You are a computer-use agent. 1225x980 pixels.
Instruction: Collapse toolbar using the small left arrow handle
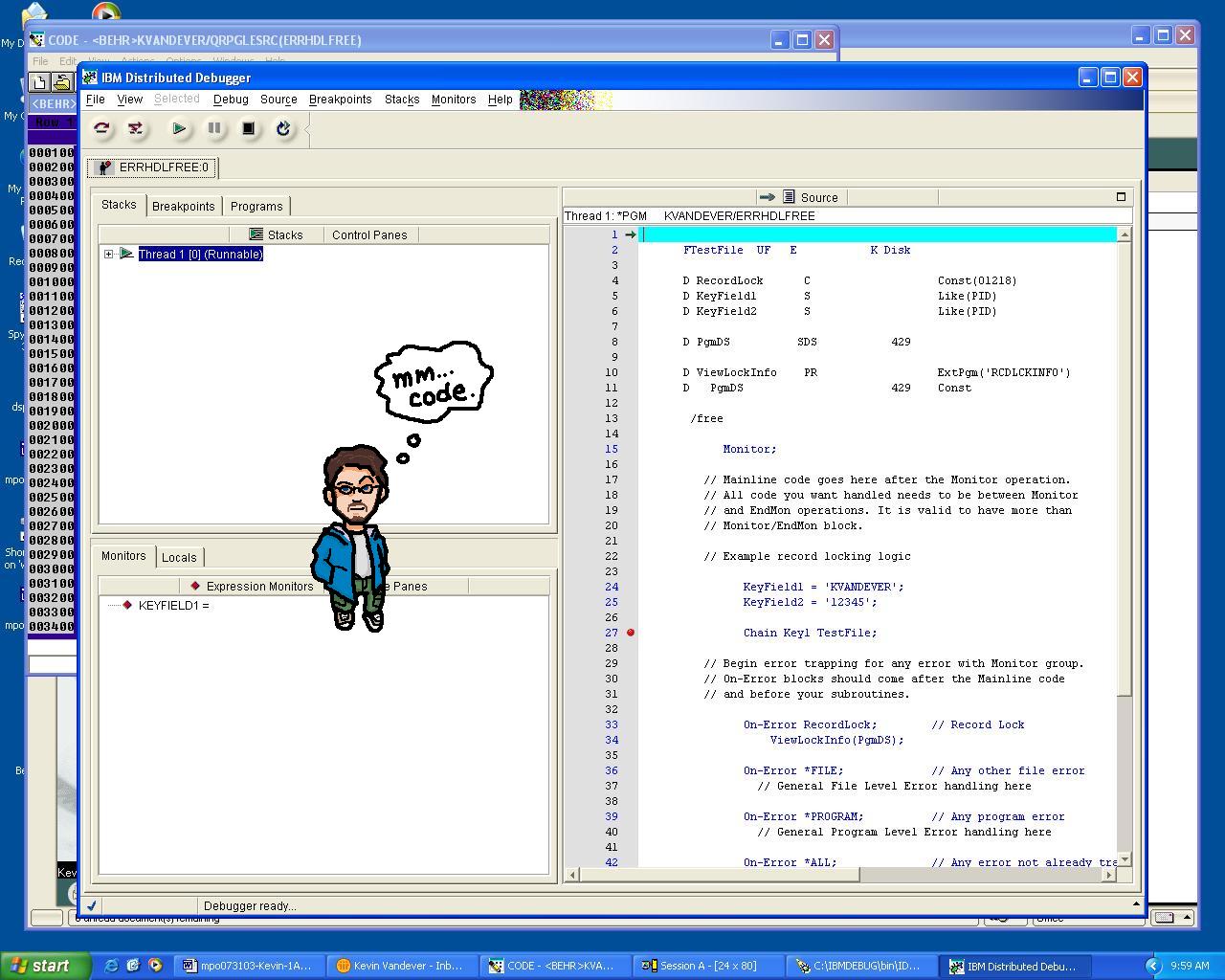coord(307,128)
